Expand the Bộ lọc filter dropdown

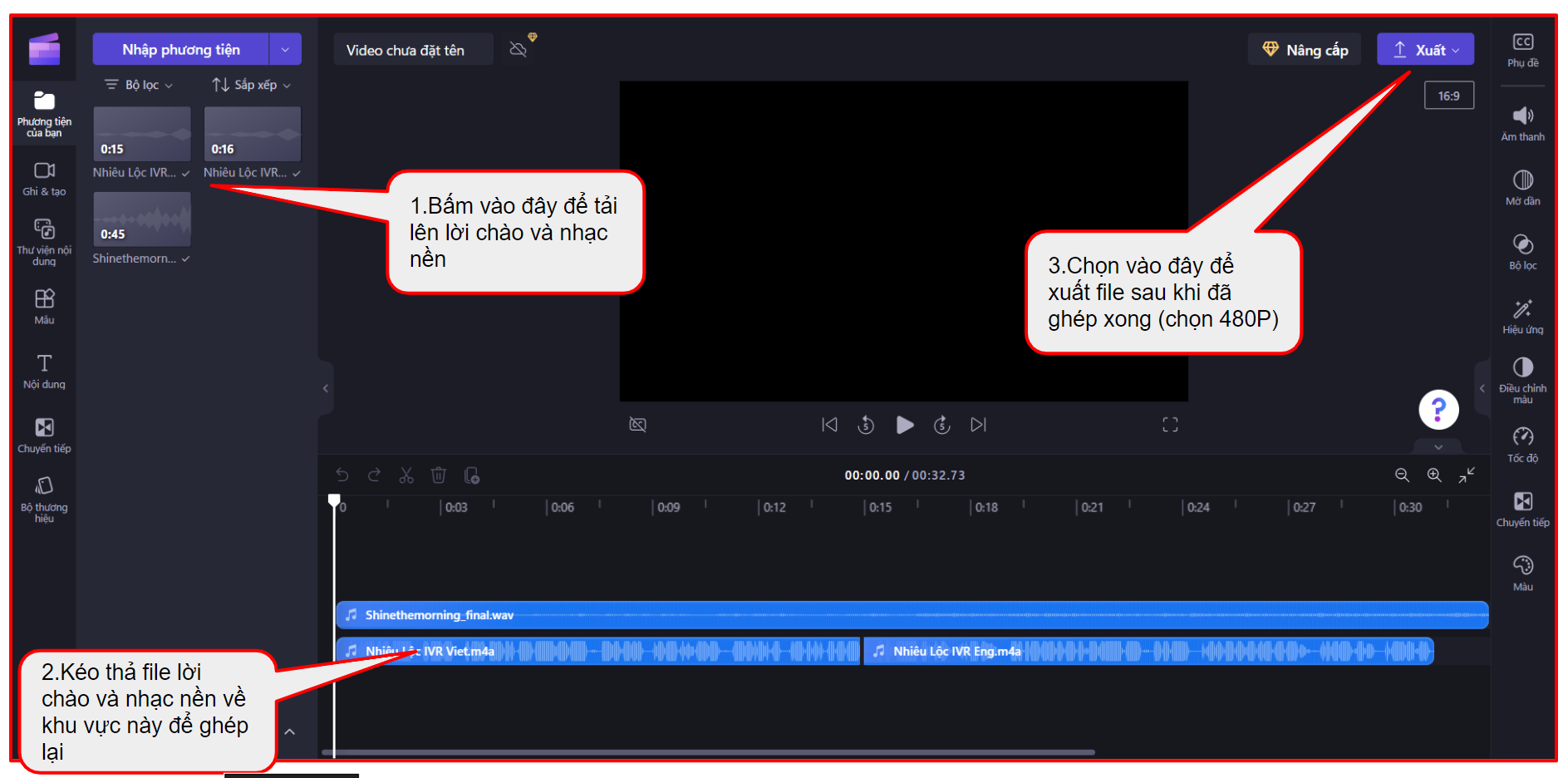point(139,85)
